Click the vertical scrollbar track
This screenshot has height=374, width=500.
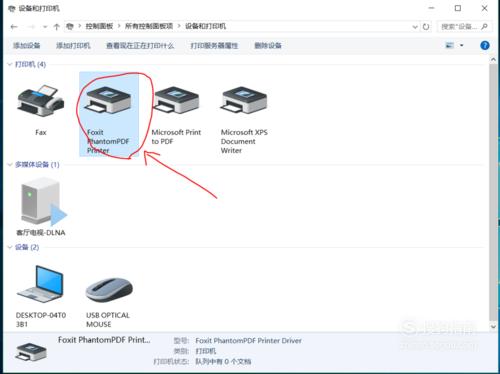(x=493, y=192)
